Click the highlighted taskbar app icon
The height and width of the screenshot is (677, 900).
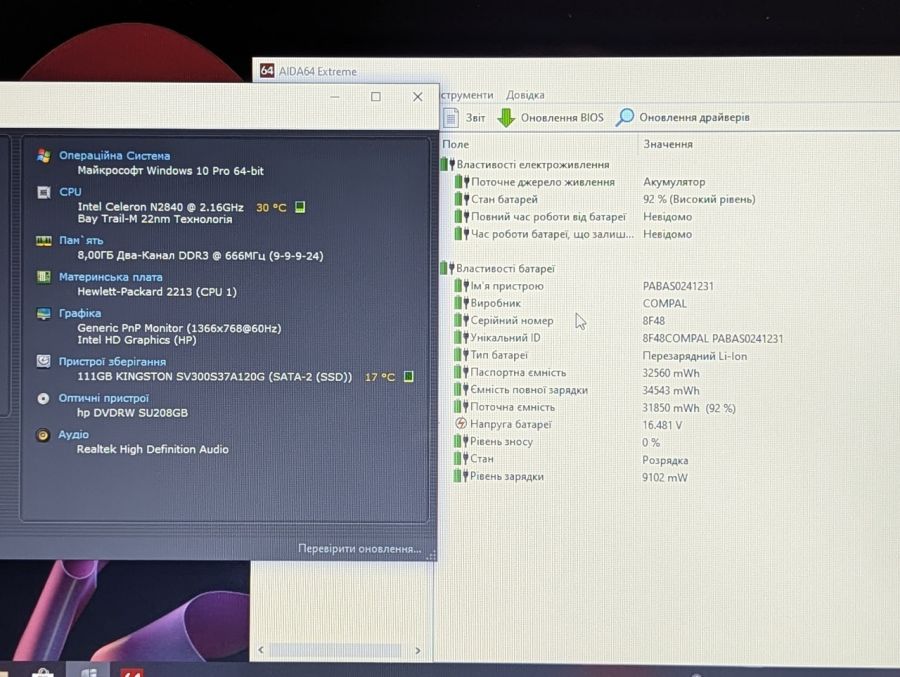tap(89, 671)
